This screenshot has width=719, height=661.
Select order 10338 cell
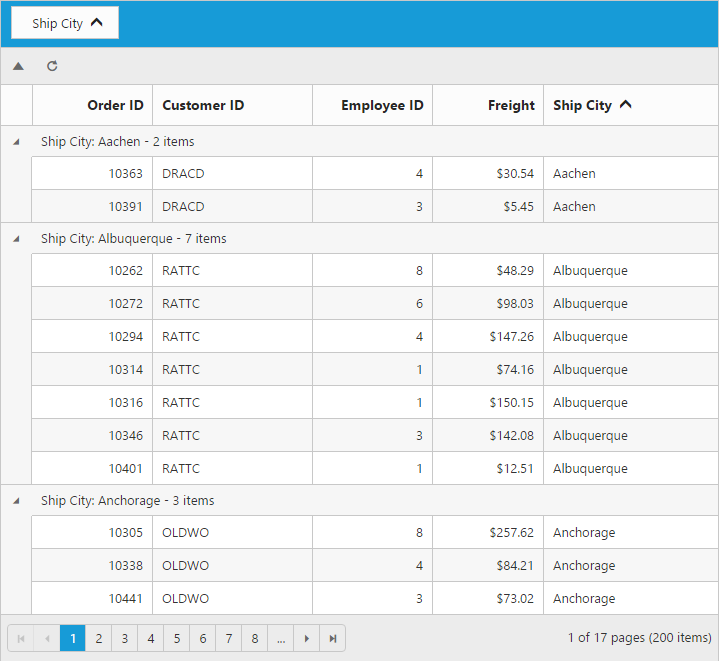92,566
